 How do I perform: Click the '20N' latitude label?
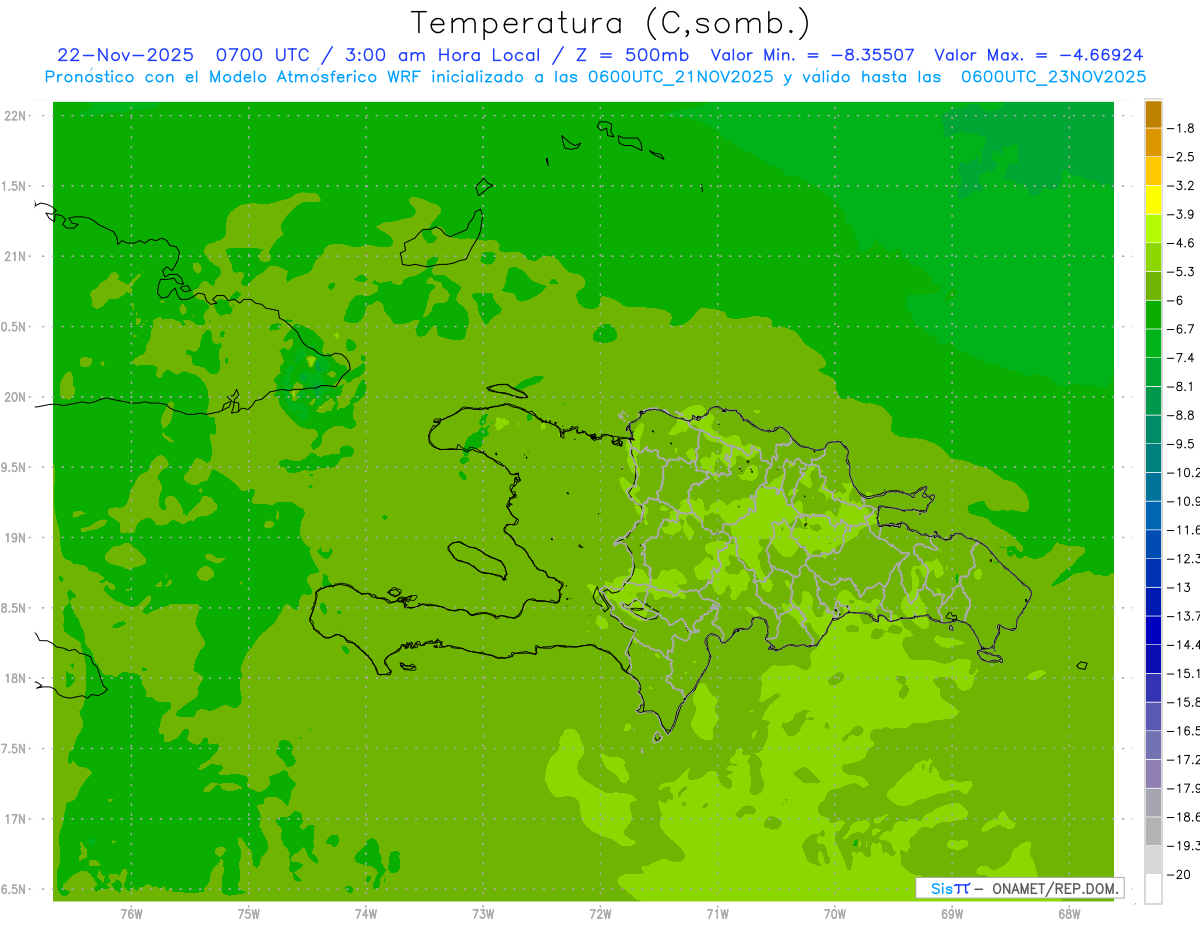pyautogui.click(x=15, y=397)
